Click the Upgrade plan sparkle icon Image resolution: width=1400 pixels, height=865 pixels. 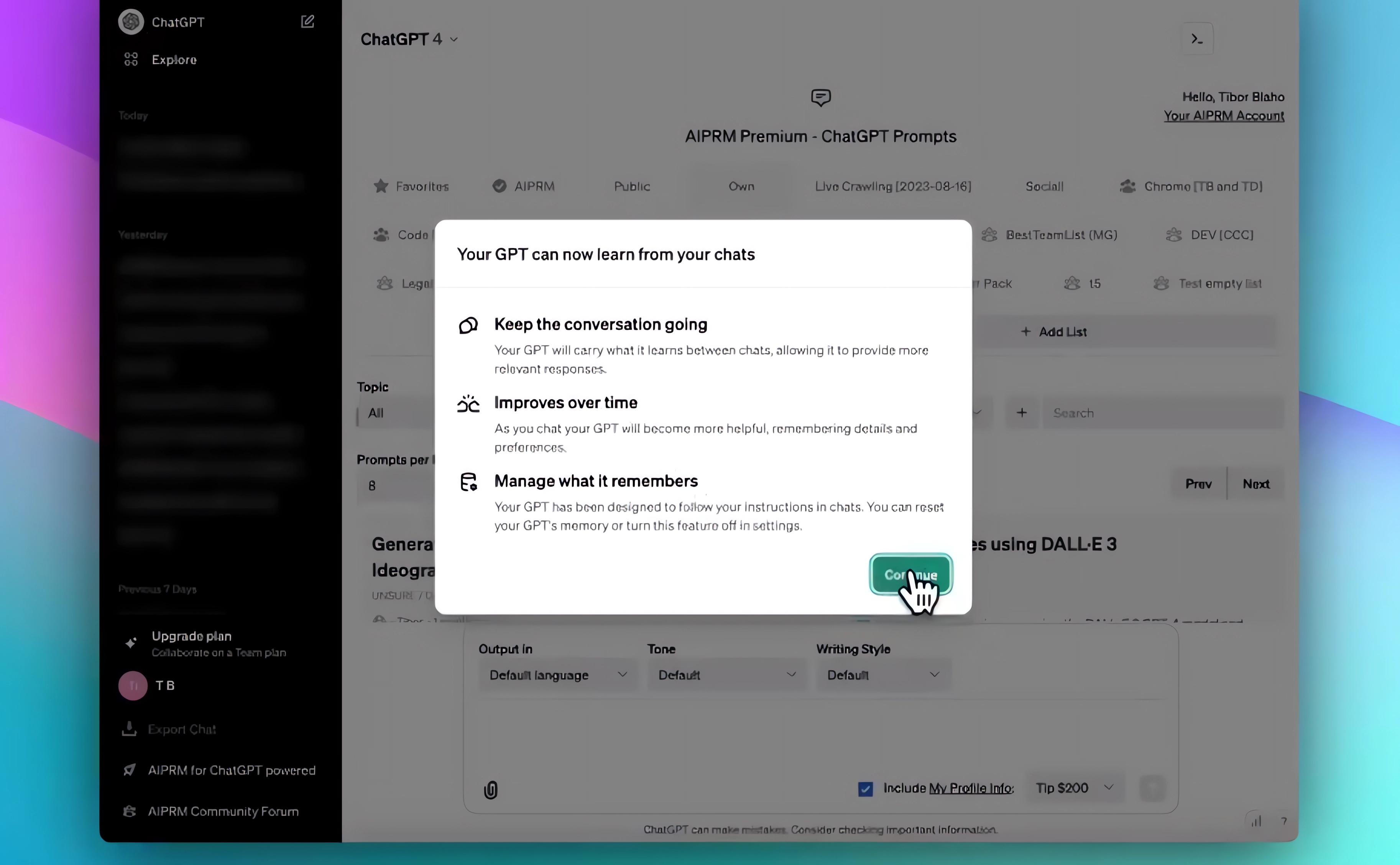point(131,643)
